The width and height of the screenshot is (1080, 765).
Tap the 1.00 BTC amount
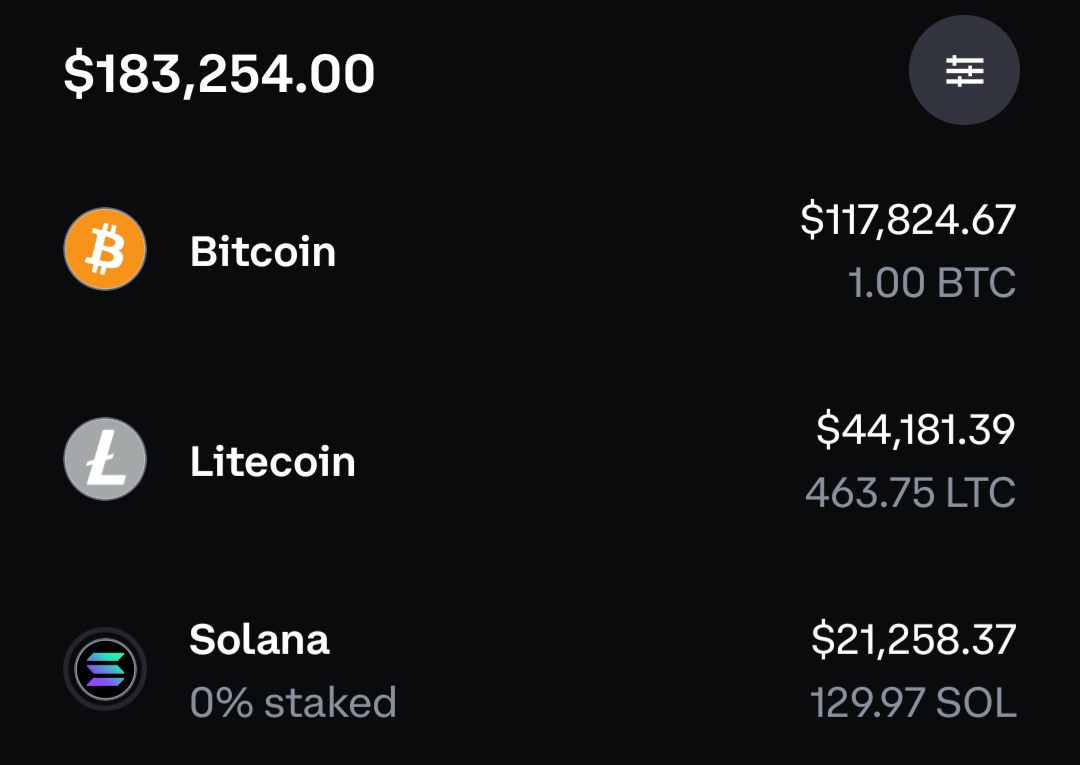tap(932, 282)
